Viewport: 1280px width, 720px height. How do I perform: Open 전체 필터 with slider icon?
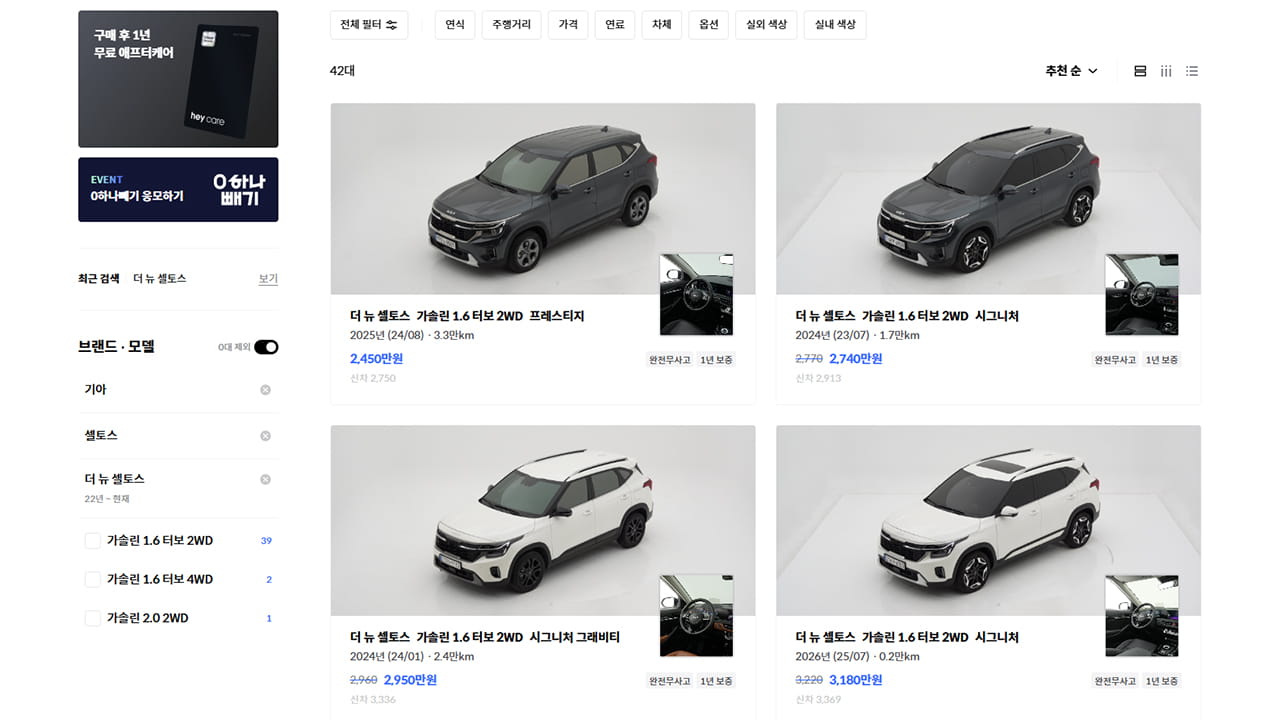tap(369, 25)
